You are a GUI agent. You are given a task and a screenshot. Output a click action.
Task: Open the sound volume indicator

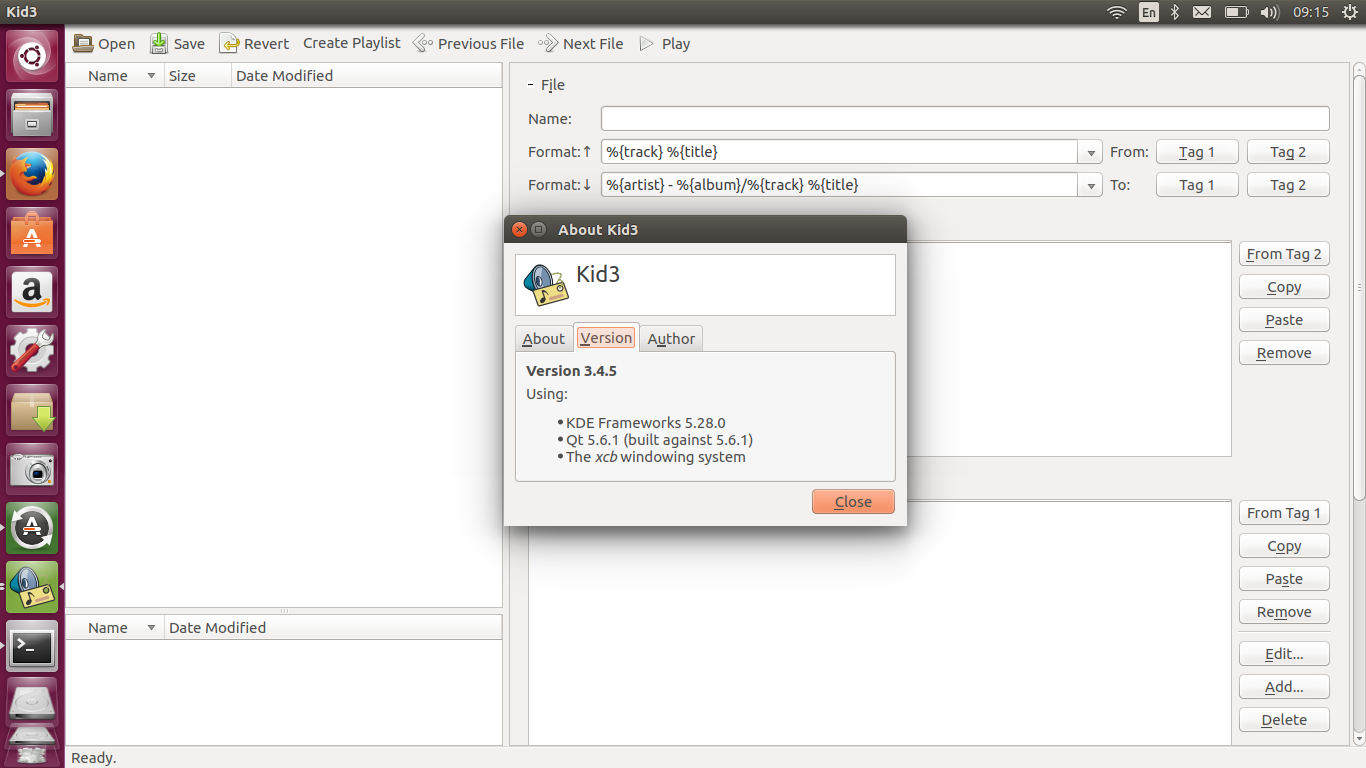(1270, 12)
